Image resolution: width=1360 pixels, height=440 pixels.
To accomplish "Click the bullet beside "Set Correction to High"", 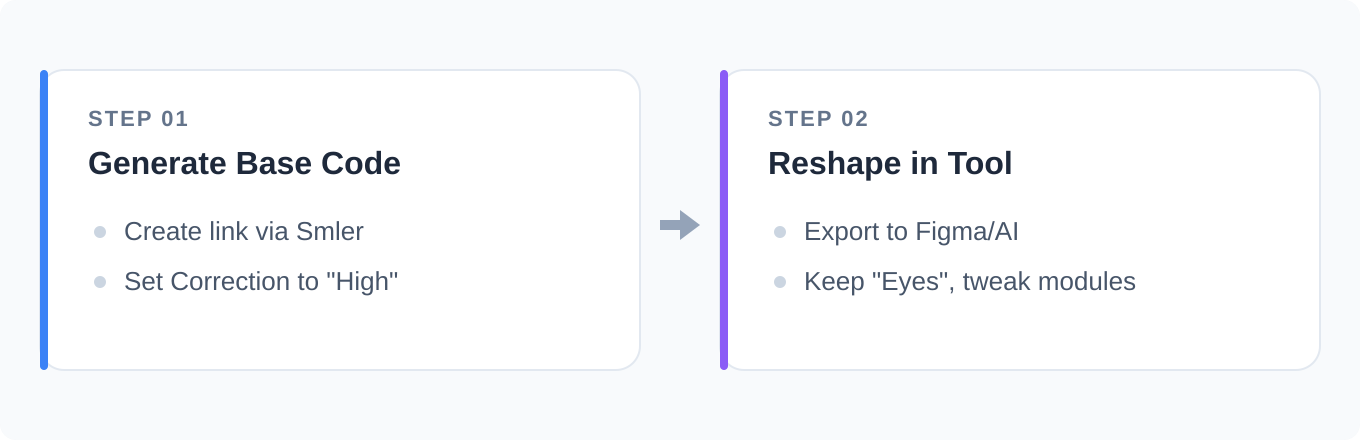I will click(x=100, y=282).
